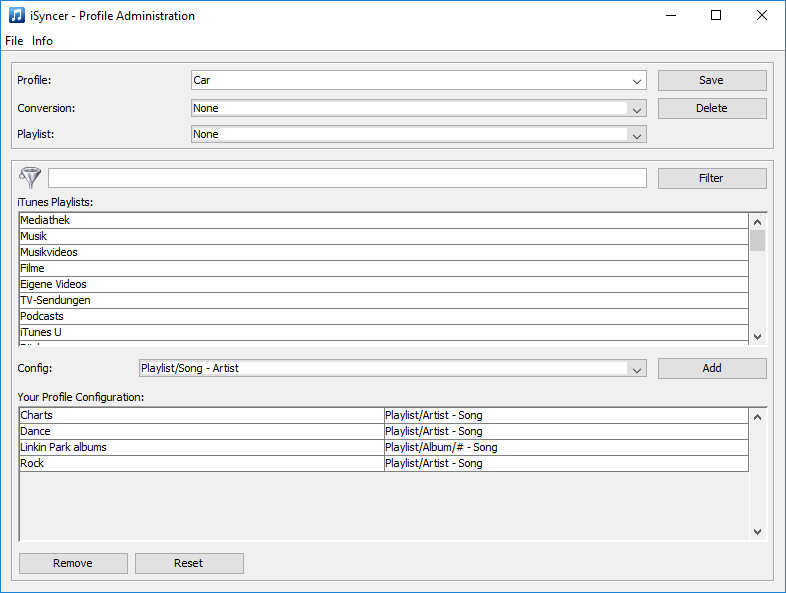This screenshot has width=786, height=593.
Task: Click Playlist/Artist - Song cell in Charts row
Action: 566,416
